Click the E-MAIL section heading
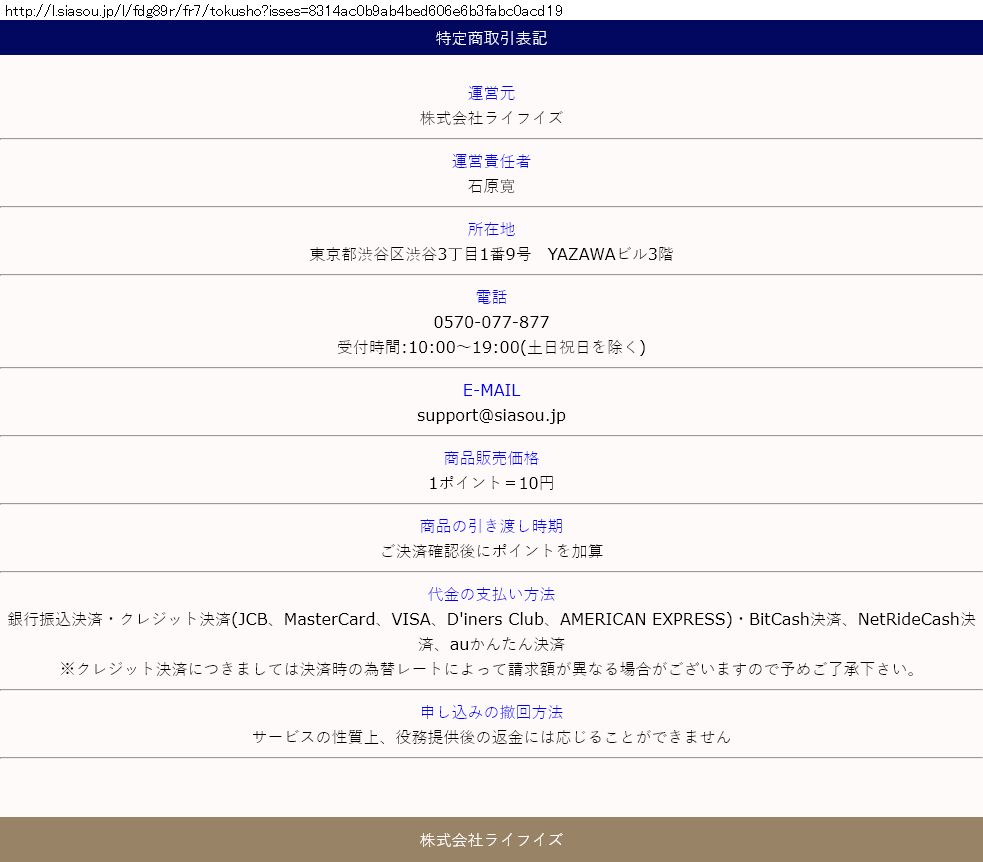This screenshot has width=983, height=862. [x=491, y=390]
